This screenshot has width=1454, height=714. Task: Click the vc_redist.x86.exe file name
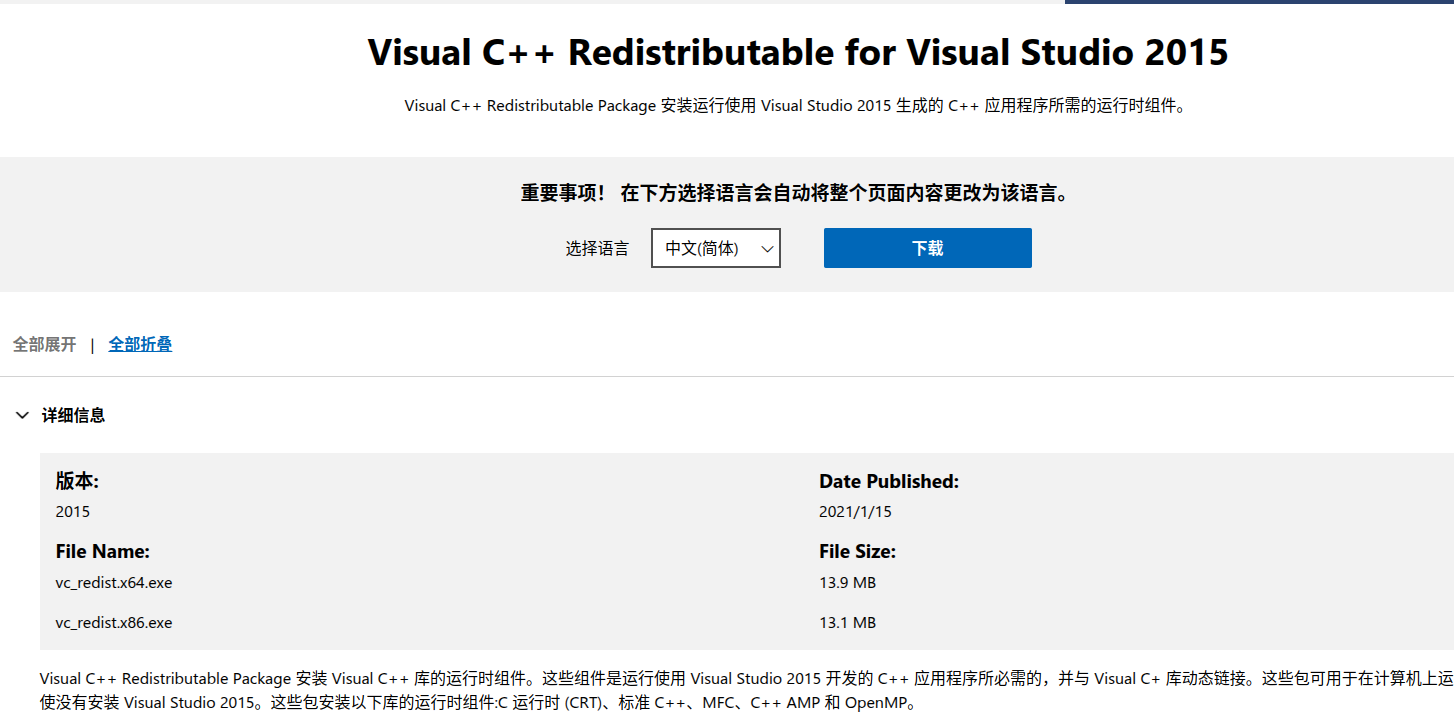114,622
